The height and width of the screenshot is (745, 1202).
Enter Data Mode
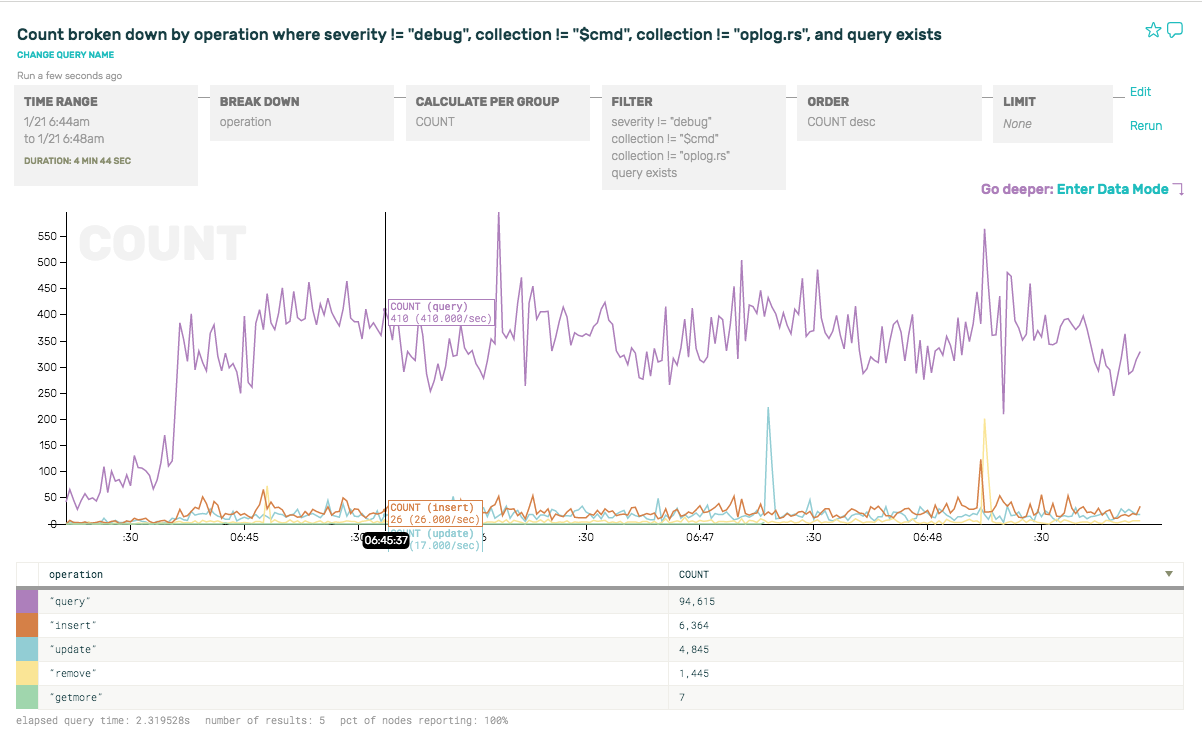click(1112, 189)
